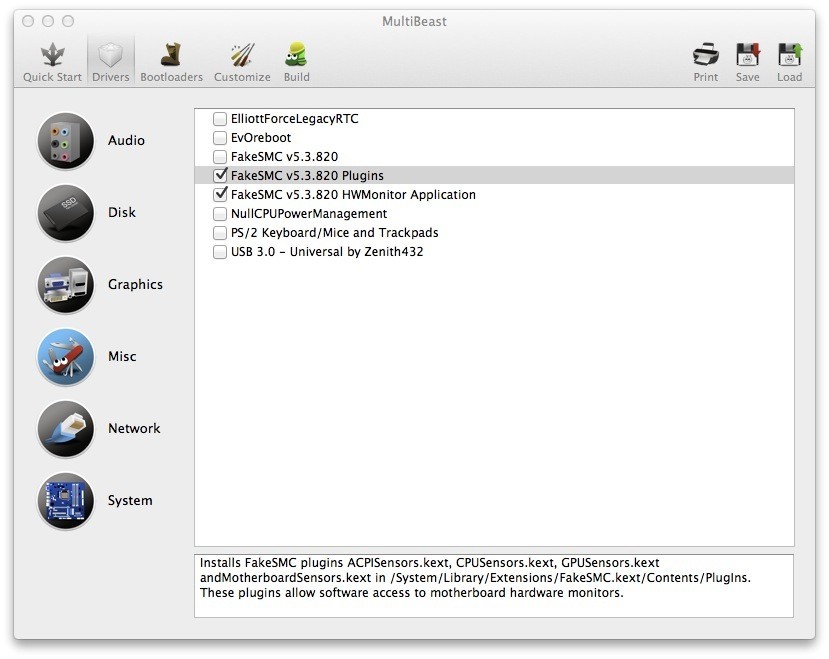Click the Network label in sidebar
This screenshot has height=659, width=829.
click(134, 428)
